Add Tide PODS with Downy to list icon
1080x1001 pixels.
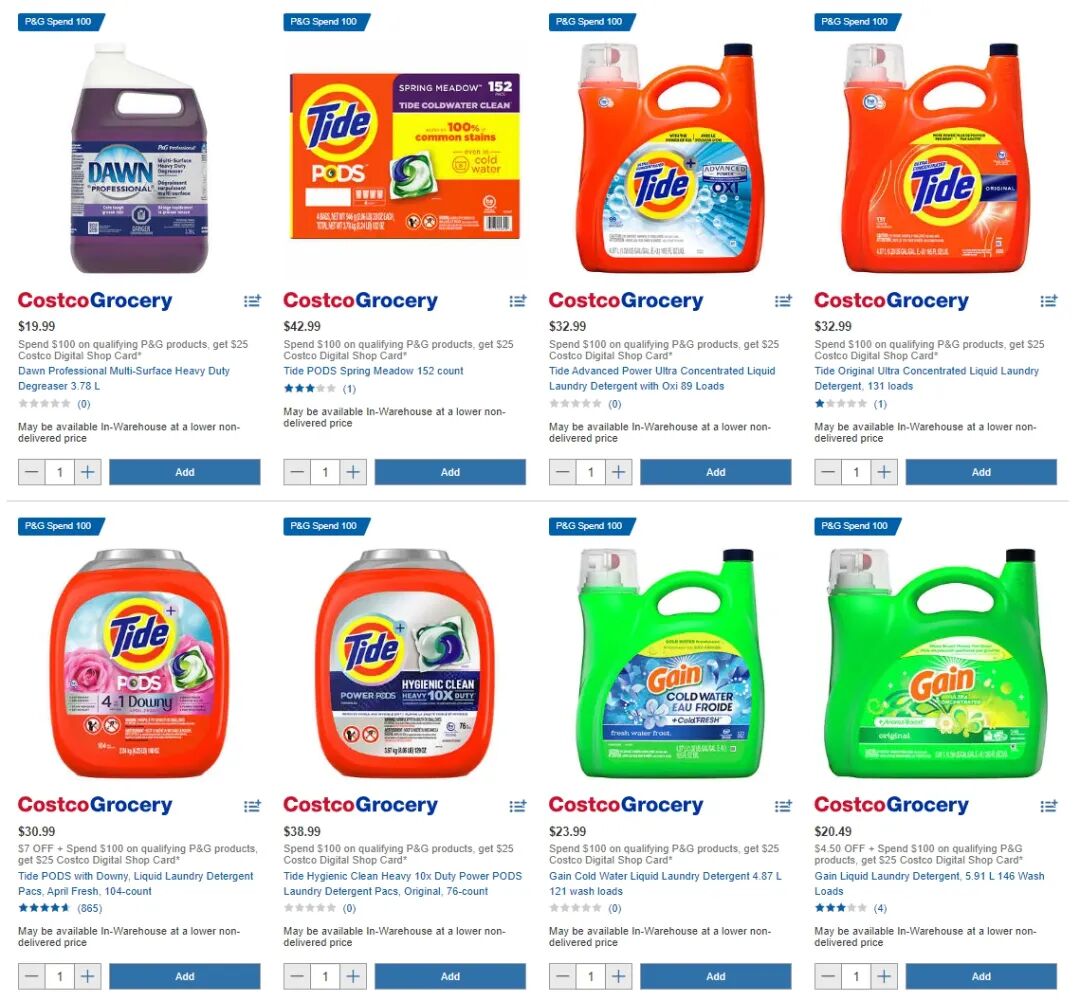click(x=253, y=805)
